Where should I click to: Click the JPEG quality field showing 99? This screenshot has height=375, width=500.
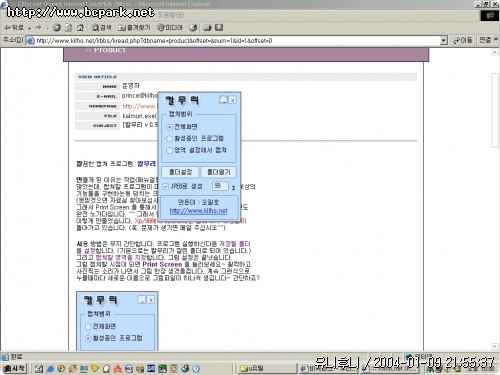220,186
